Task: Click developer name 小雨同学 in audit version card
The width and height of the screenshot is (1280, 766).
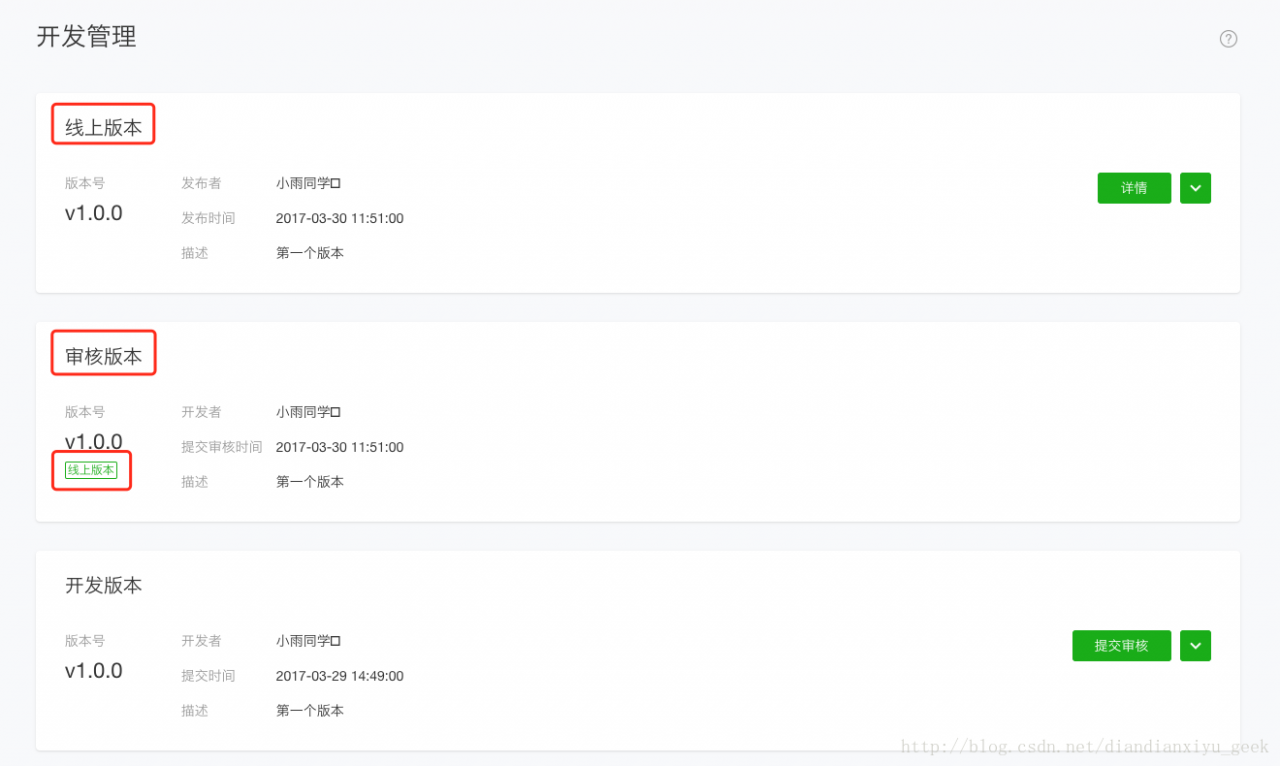Action: point(308,411)
